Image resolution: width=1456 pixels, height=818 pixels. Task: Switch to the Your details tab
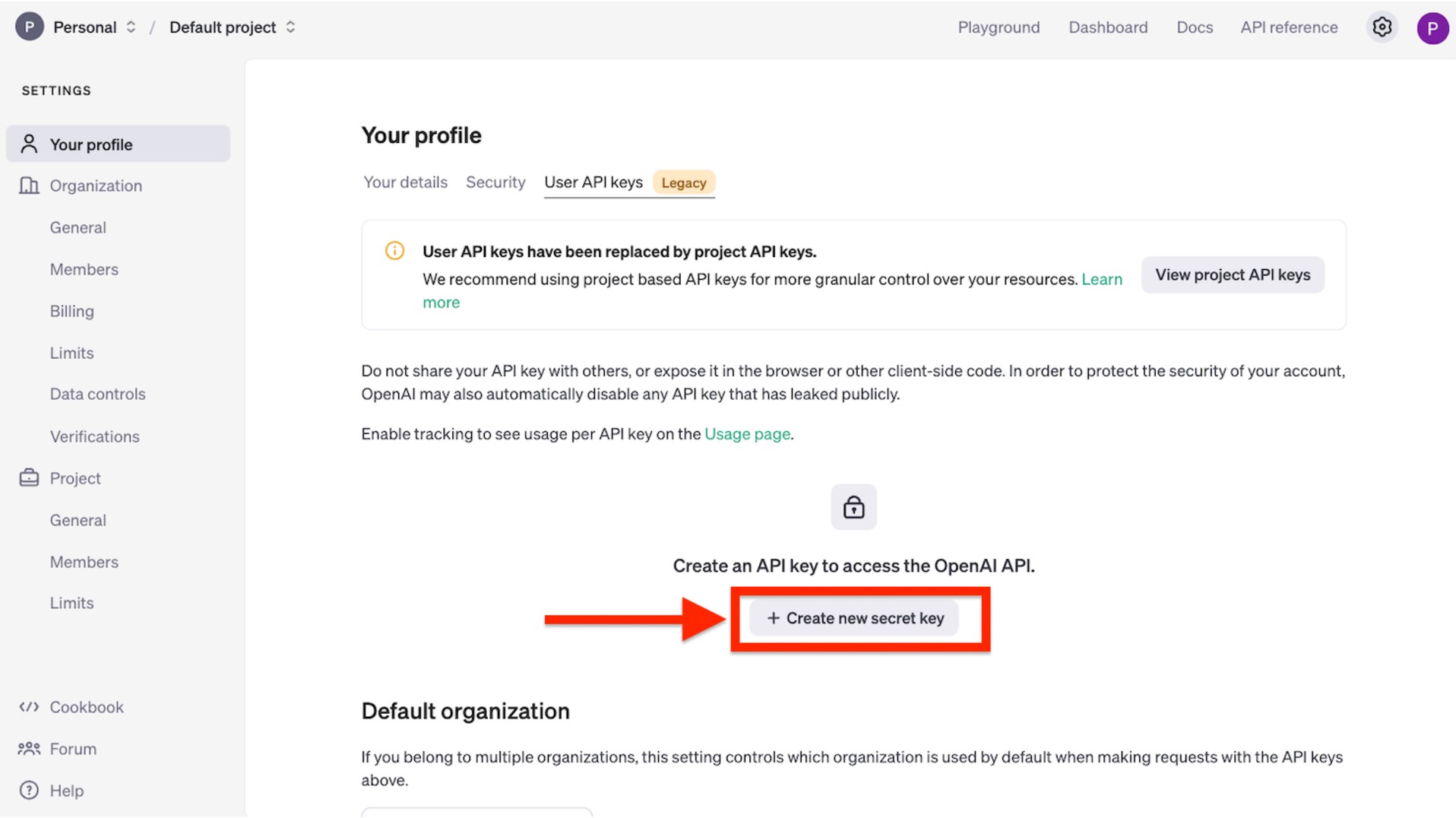click(x=405, y=182)
